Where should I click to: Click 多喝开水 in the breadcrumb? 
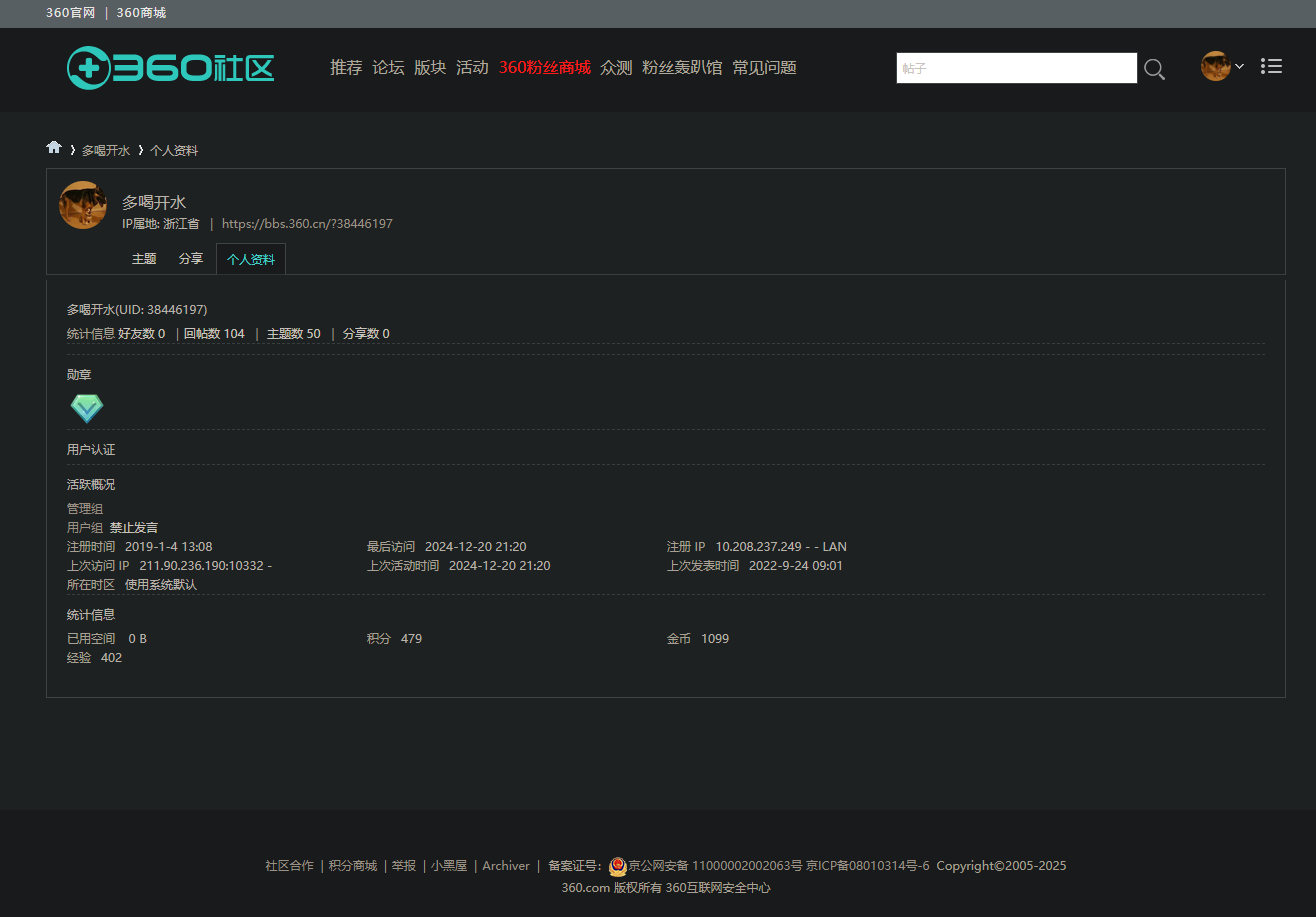pyautogui.click(x=106, y=151)
